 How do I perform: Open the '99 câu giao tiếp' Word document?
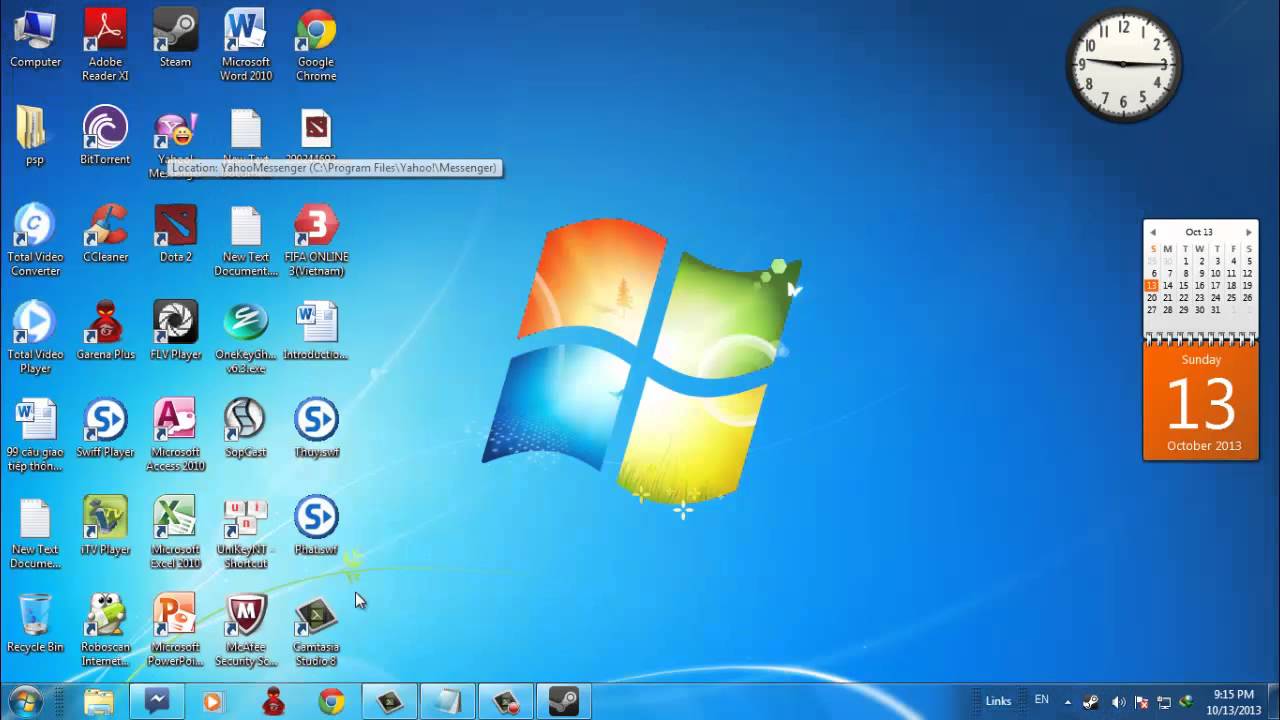click(35, 436)
